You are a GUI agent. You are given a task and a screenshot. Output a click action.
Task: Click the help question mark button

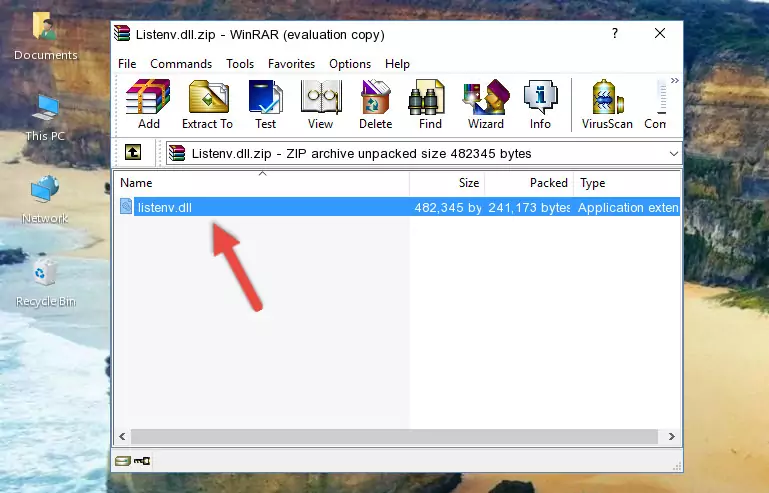(615, 33)
